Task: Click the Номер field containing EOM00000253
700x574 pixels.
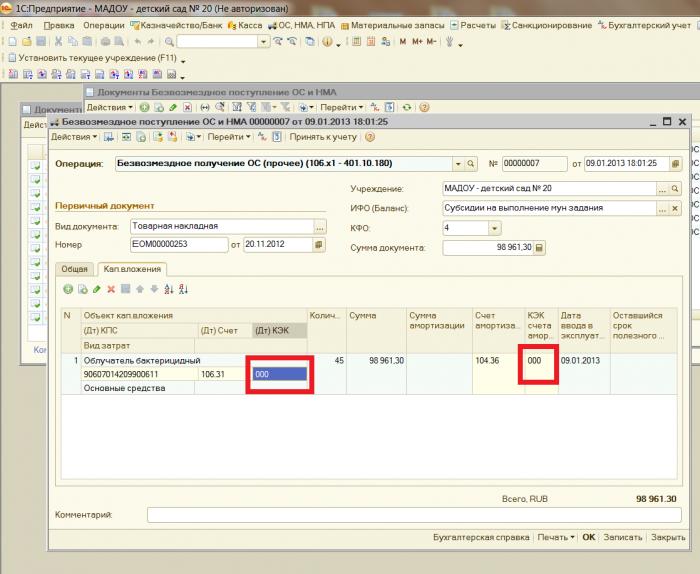Action: coord(179,245)
